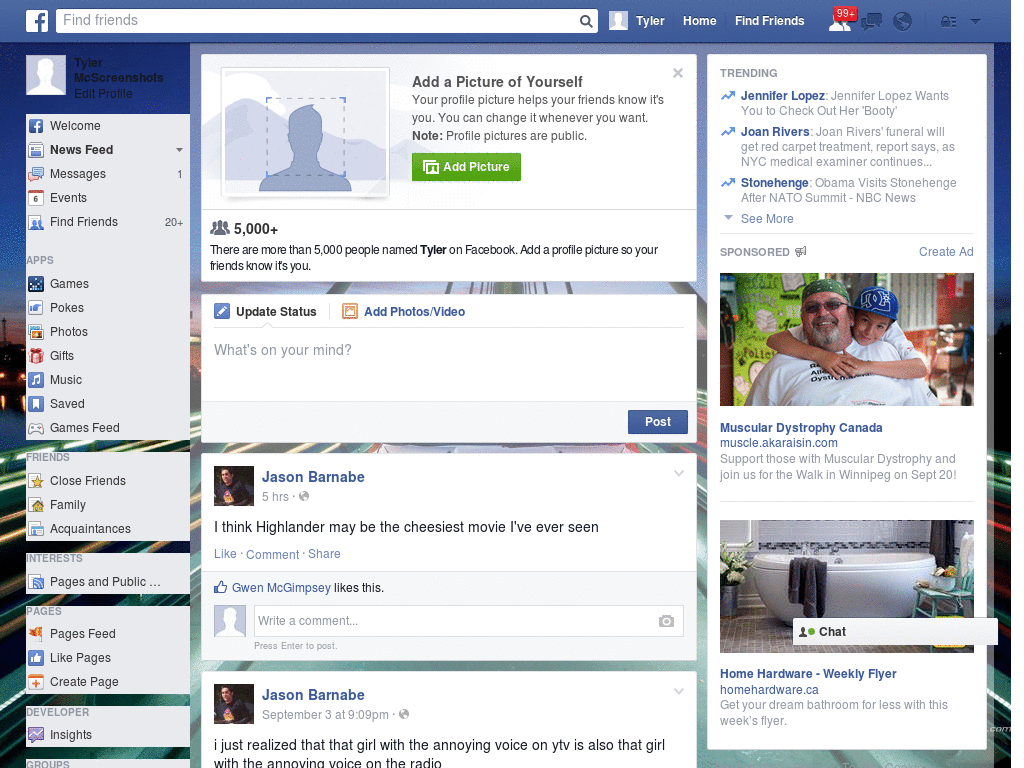Click the Pages Feed icon
This screenshot has width=1024, height=768.
coord(36,633)
